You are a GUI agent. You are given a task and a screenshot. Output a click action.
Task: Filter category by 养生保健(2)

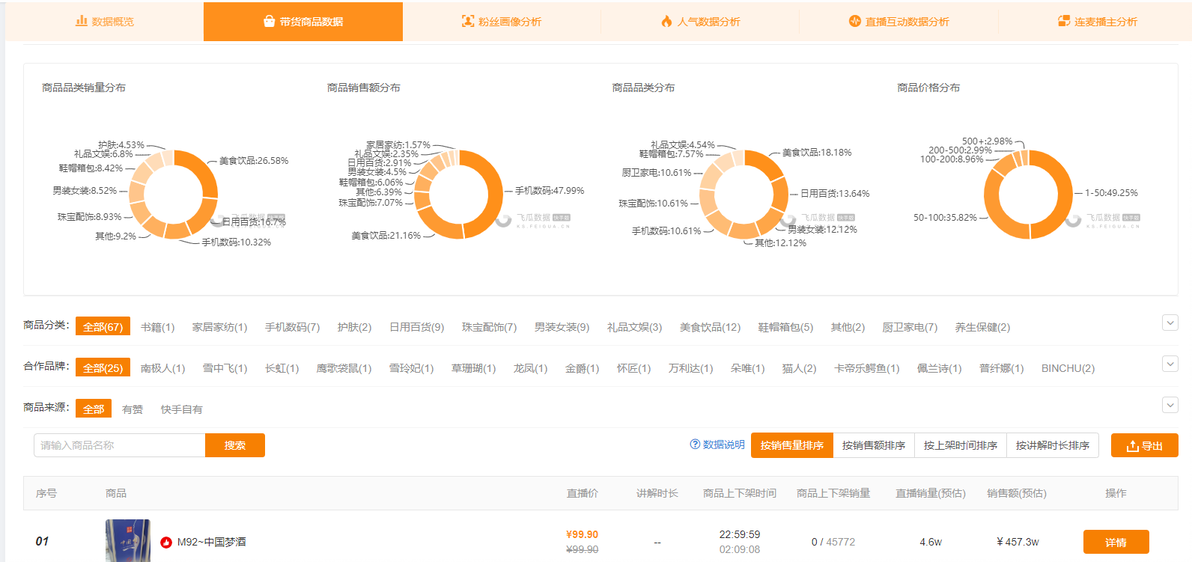983,327
